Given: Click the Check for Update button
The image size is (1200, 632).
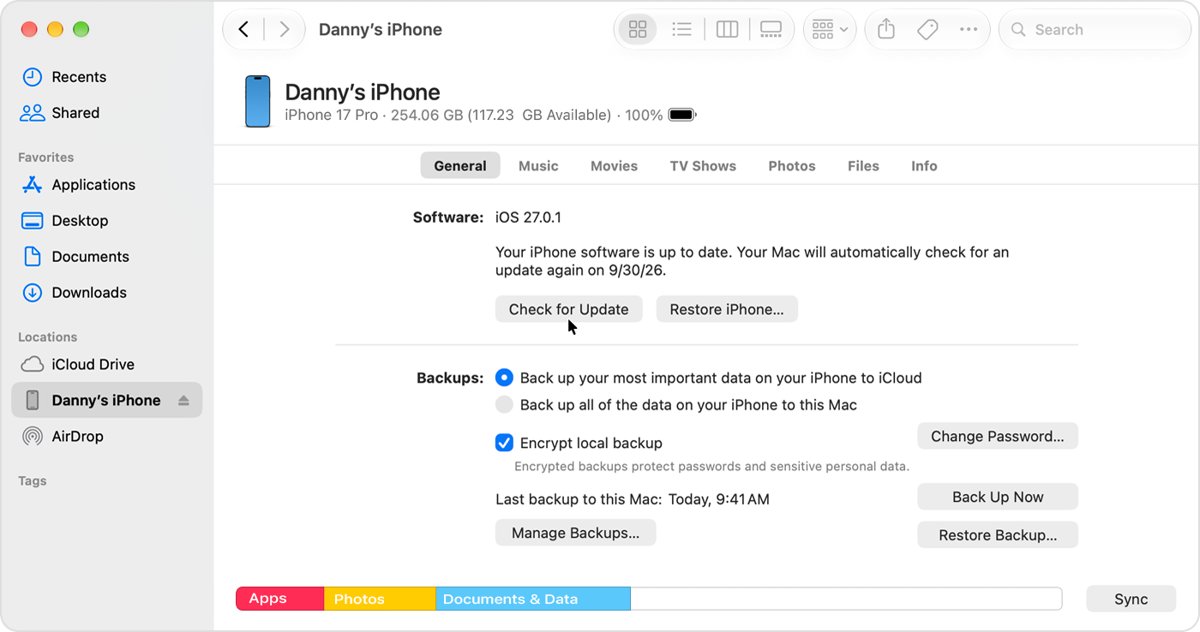Looking at the screenshot, I should (569, 309).
